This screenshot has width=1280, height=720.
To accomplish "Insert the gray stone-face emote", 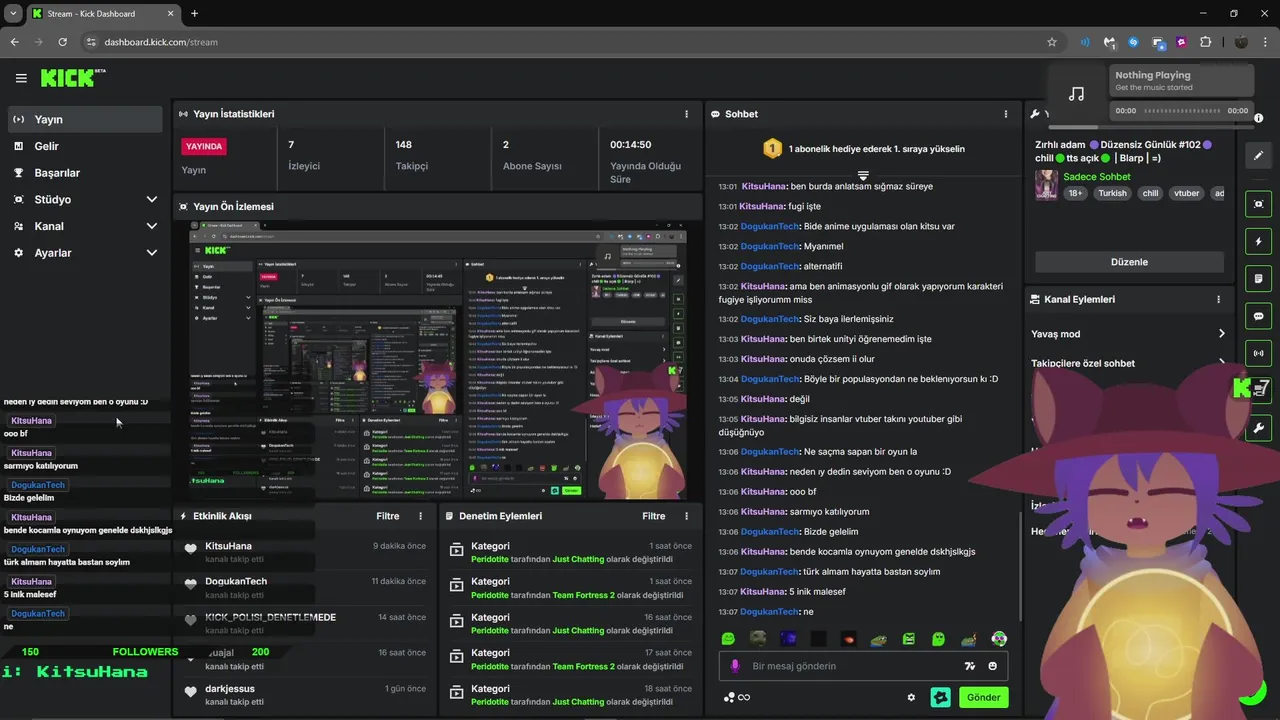I will pyautogui.click(x=758, y=639).
